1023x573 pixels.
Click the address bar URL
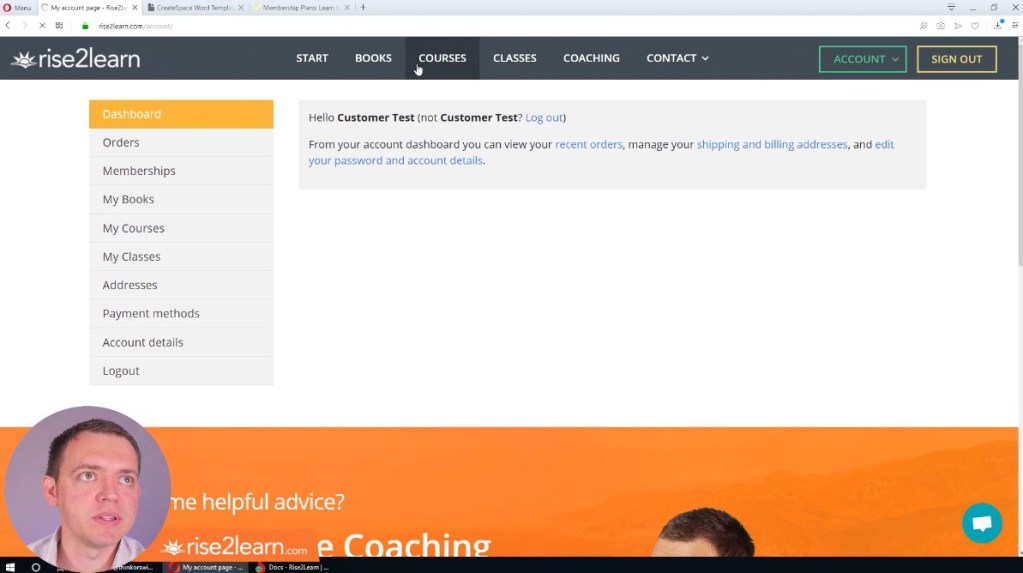[136, 26]
